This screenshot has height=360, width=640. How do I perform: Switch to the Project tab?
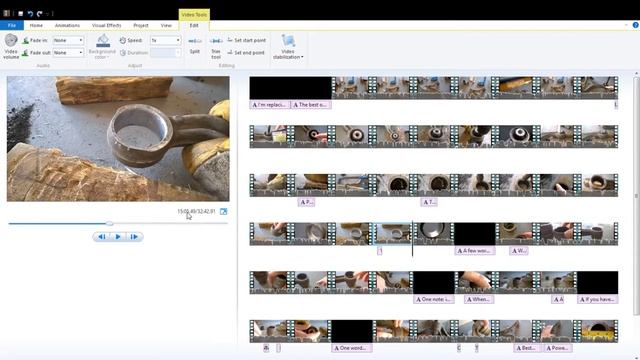point(141,25)
